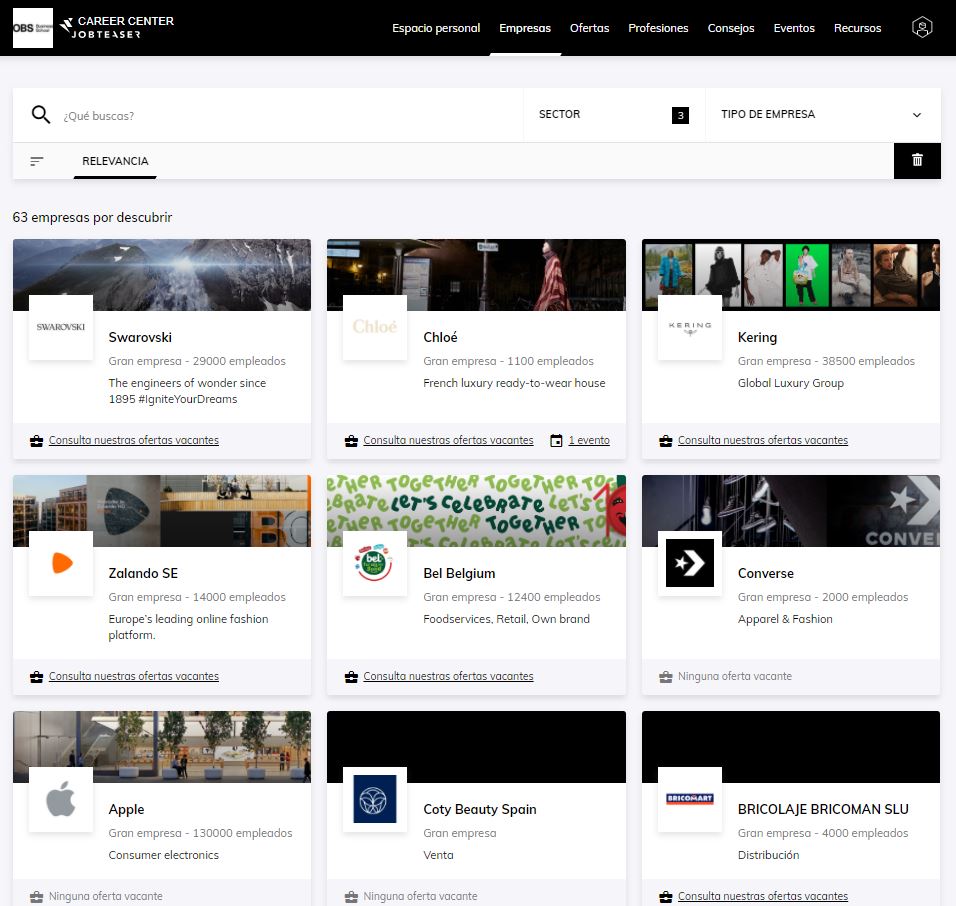Open the Converse company name
The image size is (956, 906).
coord(766,573)
